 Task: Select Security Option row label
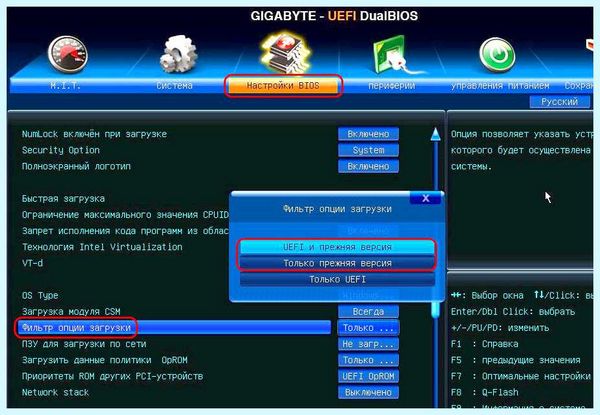click(x=60, y=150)
